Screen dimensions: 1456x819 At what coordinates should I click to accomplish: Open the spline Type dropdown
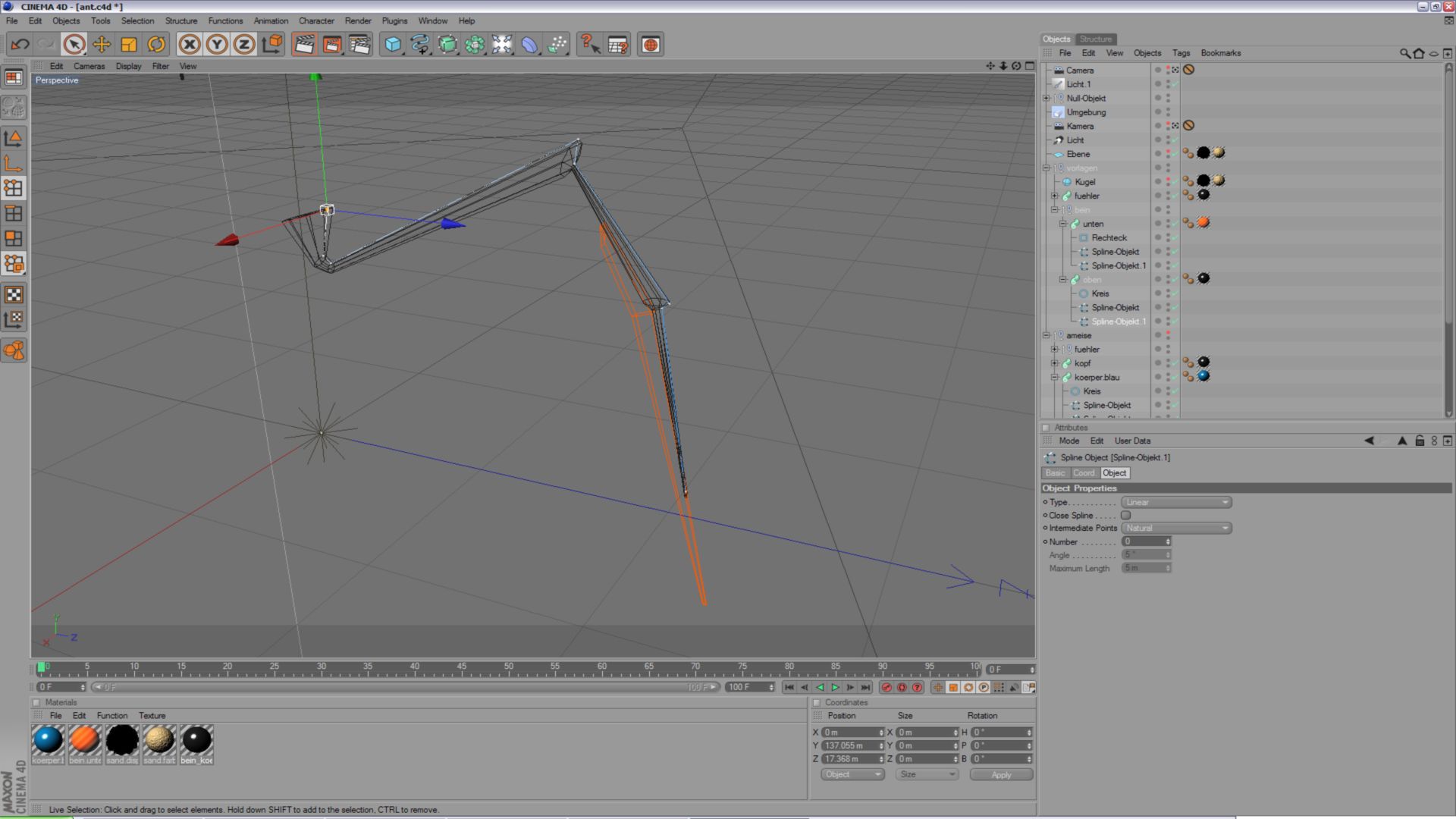(1176, 502)
